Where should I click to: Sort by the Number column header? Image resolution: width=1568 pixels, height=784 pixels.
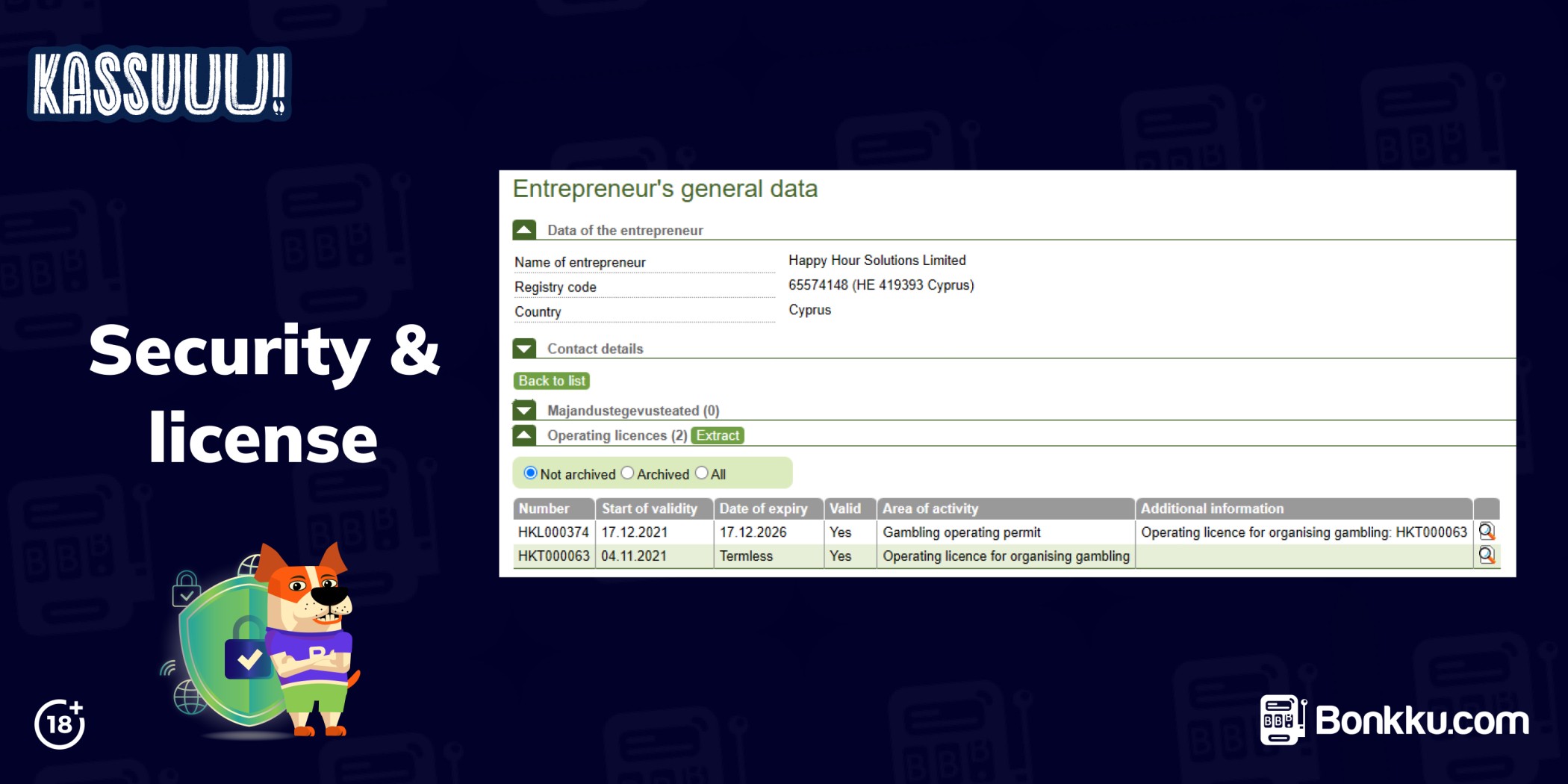[544, 508]
